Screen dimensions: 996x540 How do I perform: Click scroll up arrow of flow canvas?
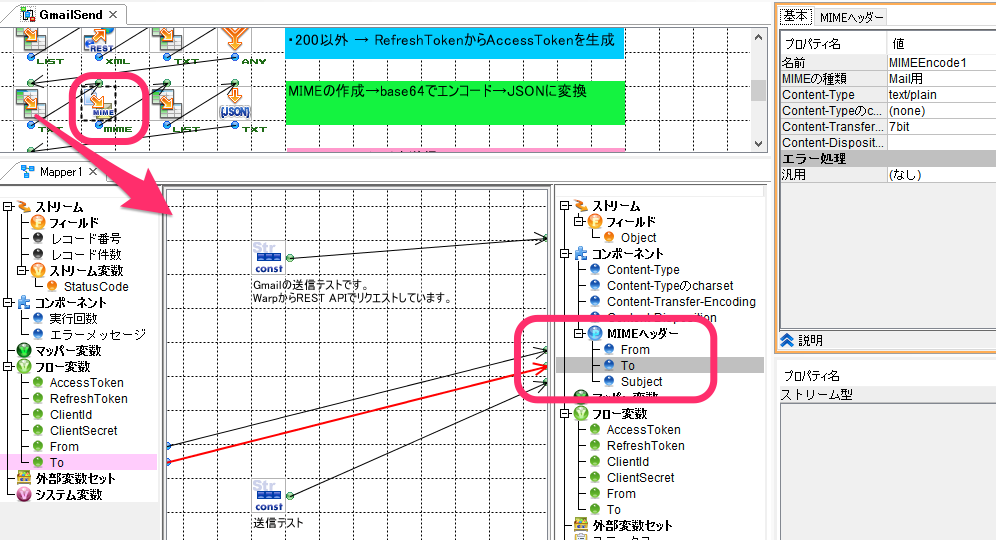pyautogui.click(x=758, y=38)
